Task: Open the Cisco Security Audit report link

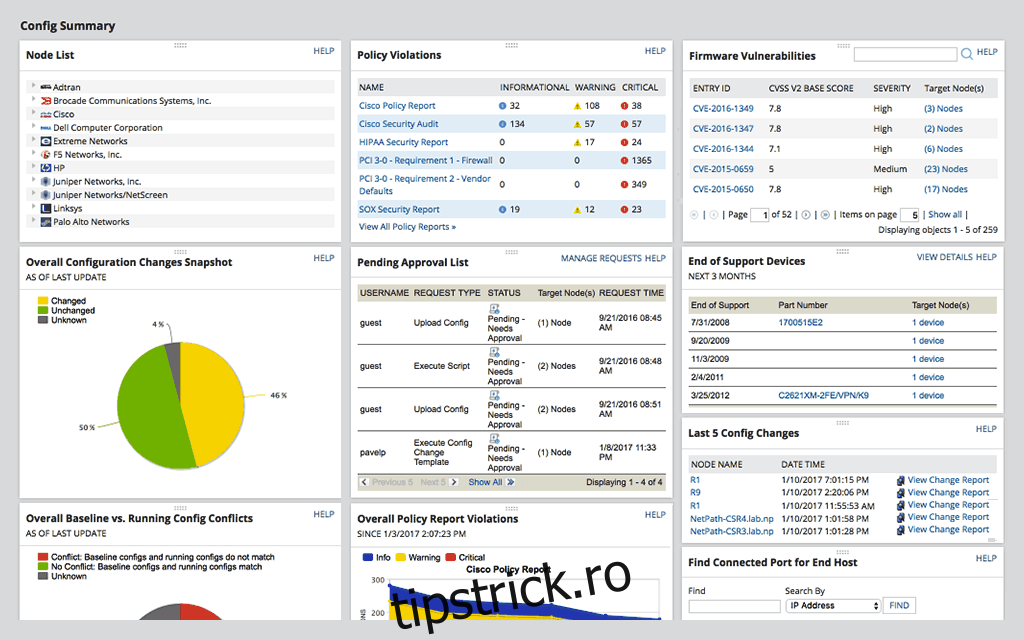Action: click(x=398, y=124)
